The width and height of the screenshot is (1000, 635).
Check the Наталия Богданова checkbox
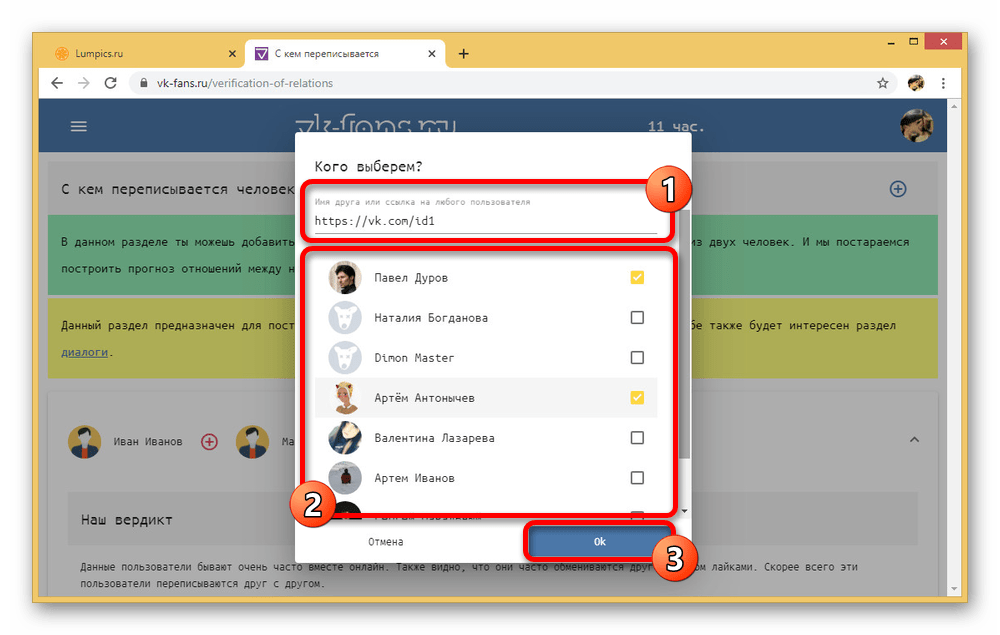coord(637,318)
